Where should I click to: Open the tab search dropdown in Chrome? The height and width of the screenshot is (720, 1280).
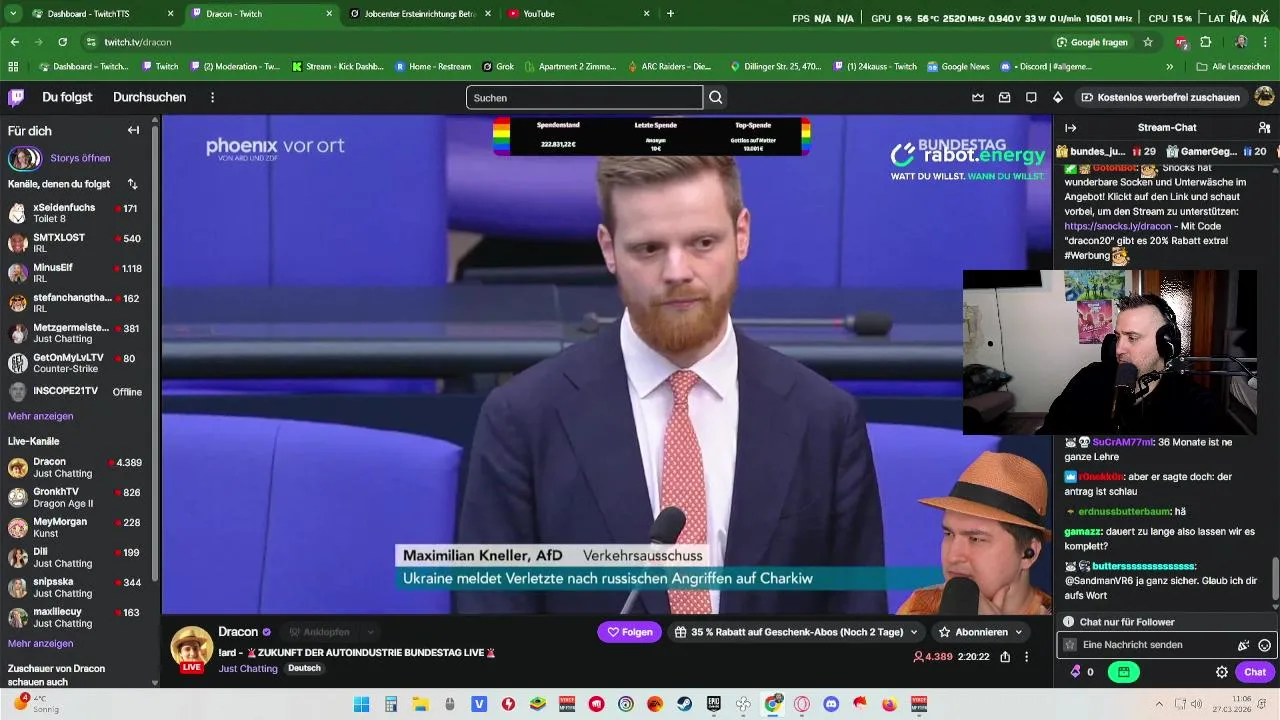pyautogui.click(x=13, y=14)
